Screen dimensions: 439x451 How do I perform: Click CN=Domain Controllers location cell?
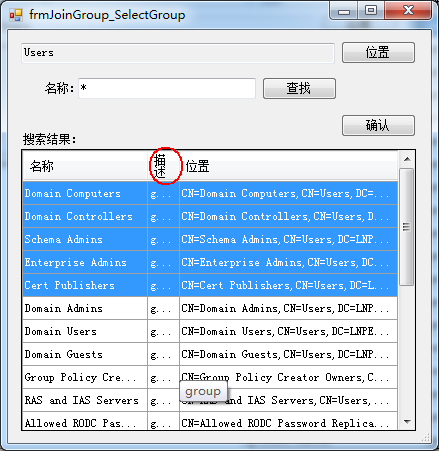[x=288, y=216]
